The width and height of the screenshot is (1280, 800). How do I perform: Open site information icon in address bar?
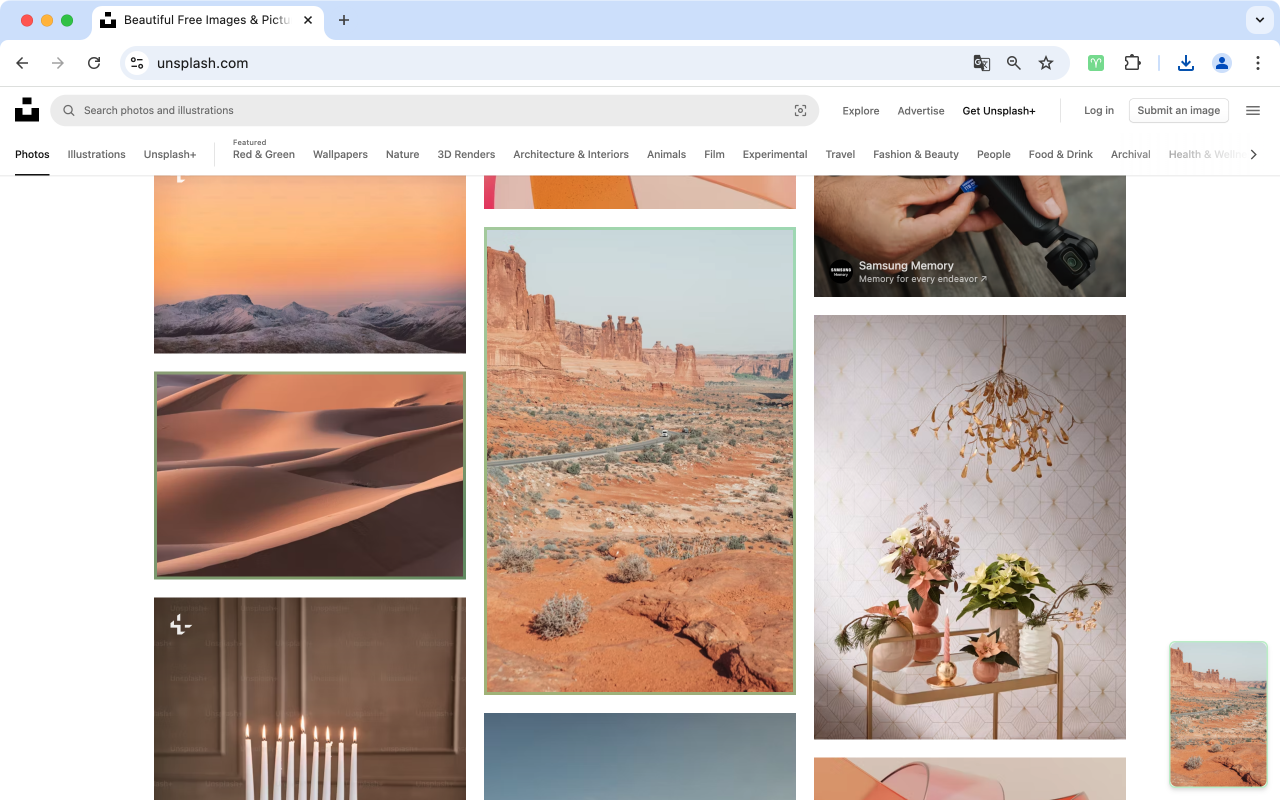coord(137,63)
